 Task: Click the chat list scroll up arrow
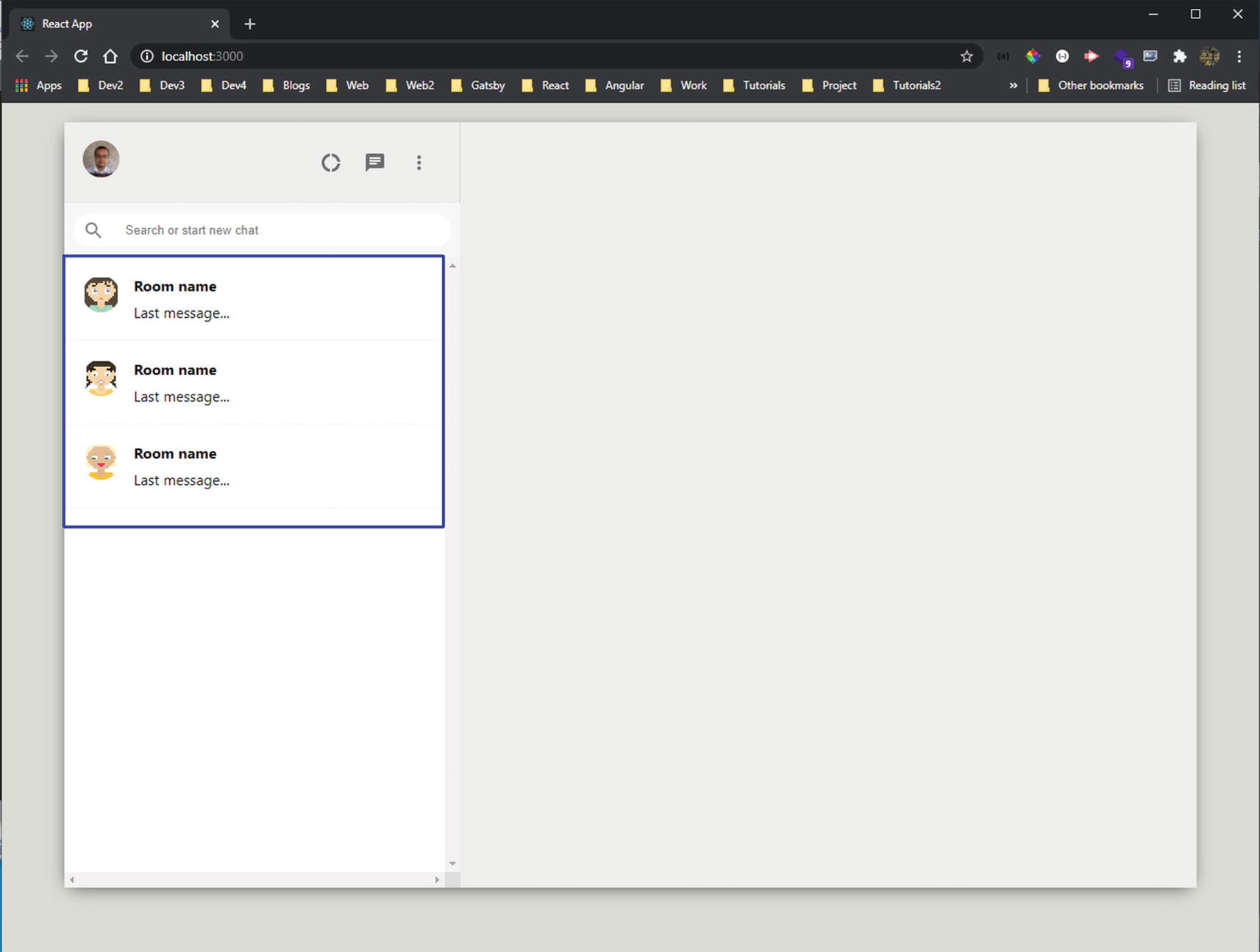452,266
